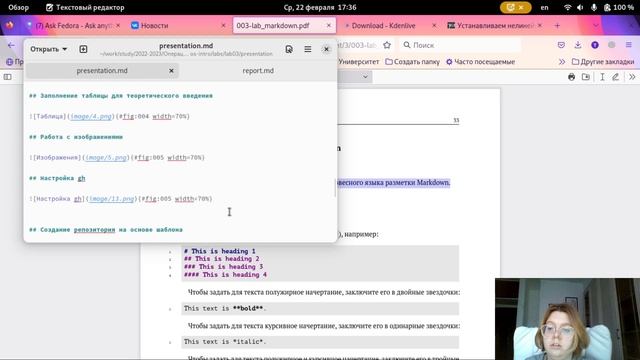
Task: Switch to the Ask Fedora browser tab
Action: [x=73, y=25]
